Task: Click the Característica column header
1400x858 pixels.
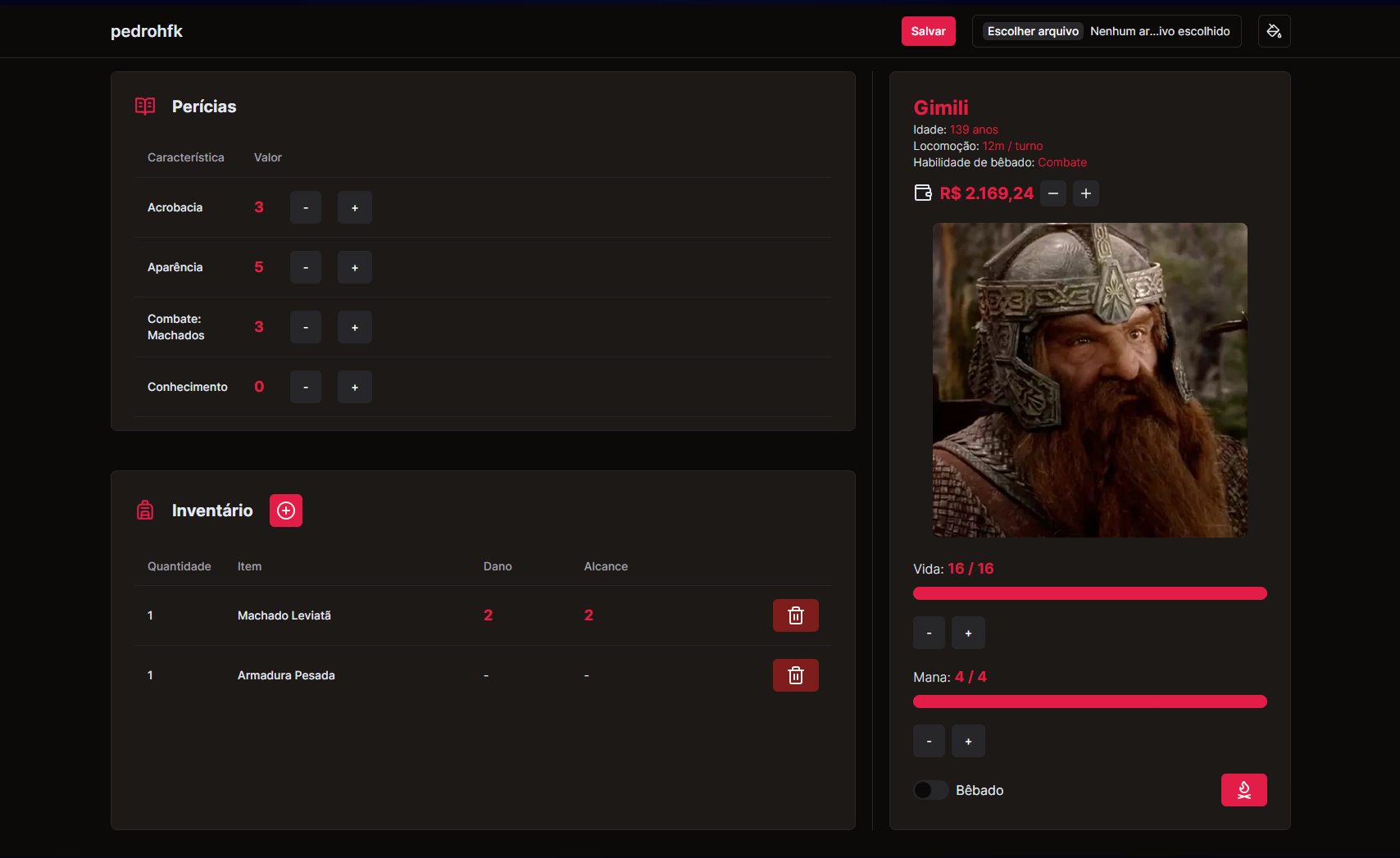Action: click(x=186, y=157)
